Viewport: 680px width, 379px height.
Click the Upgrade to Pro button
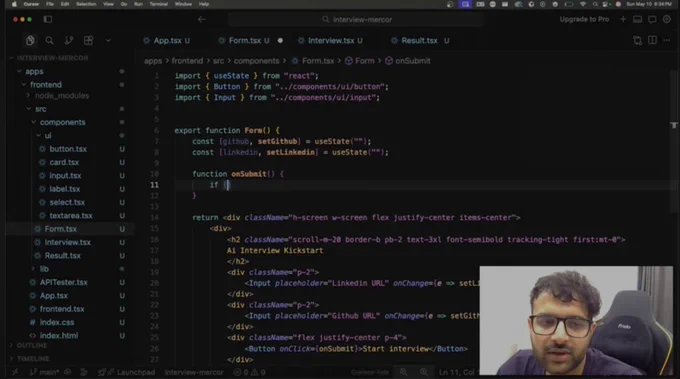584,20
